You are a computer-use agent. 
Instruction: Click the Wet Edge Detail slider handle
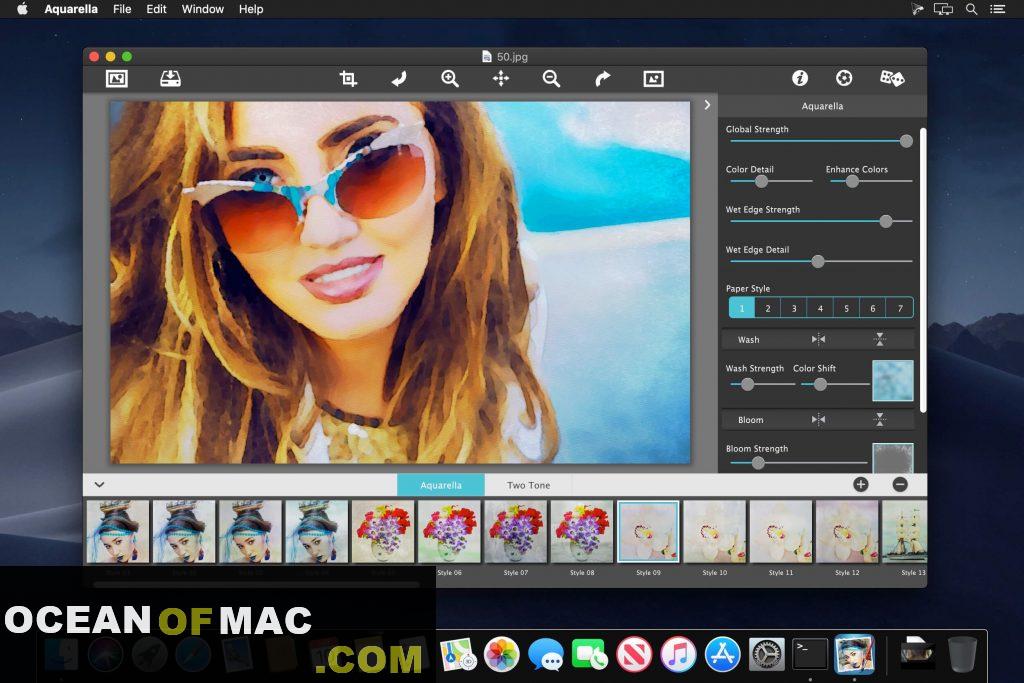tap(818, 262)
